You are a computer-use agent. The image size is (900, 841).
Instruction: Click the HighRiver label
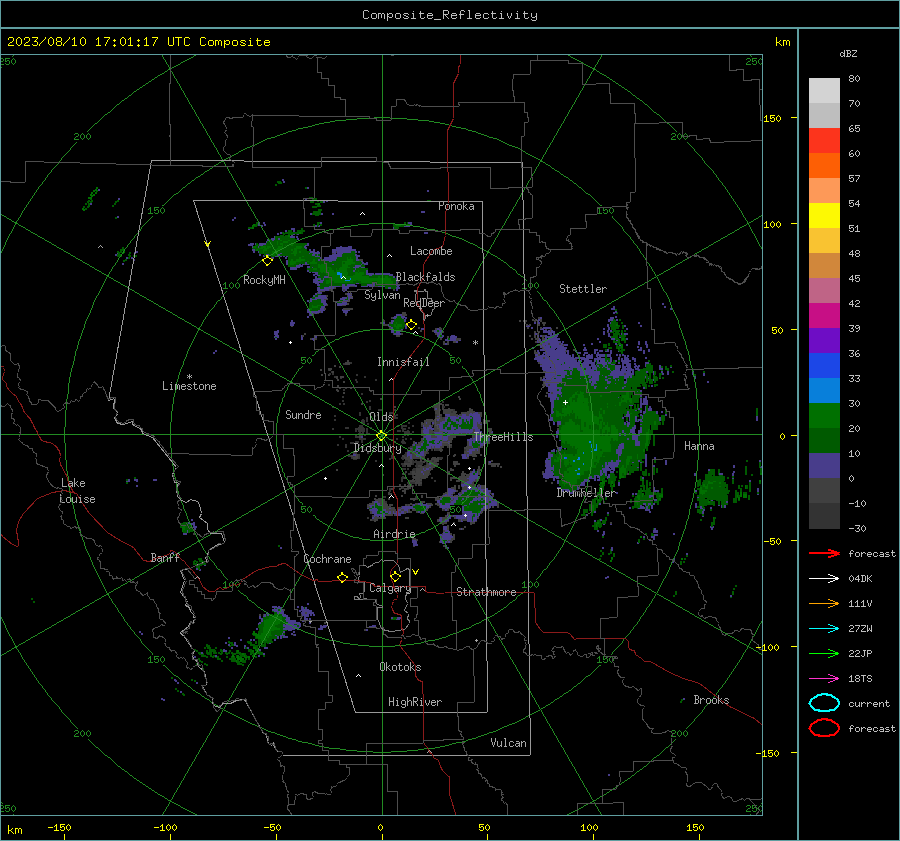[415, 702]
